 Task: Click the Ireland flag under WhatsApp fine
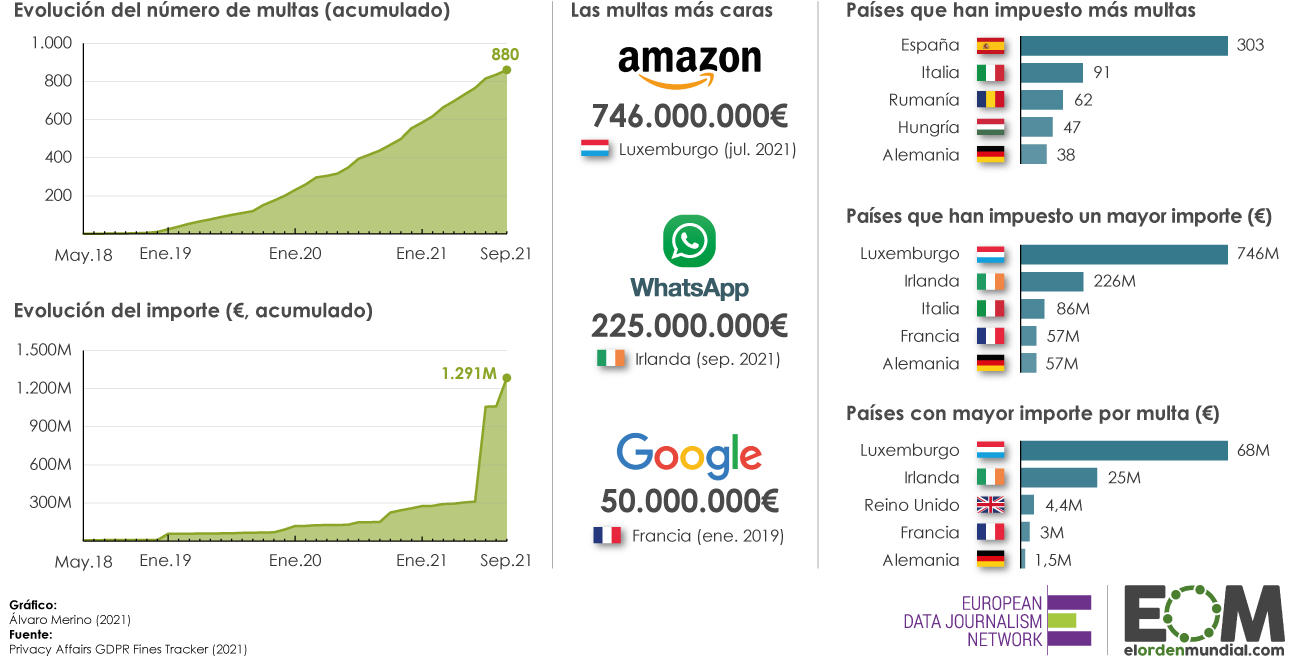[611, 358]
